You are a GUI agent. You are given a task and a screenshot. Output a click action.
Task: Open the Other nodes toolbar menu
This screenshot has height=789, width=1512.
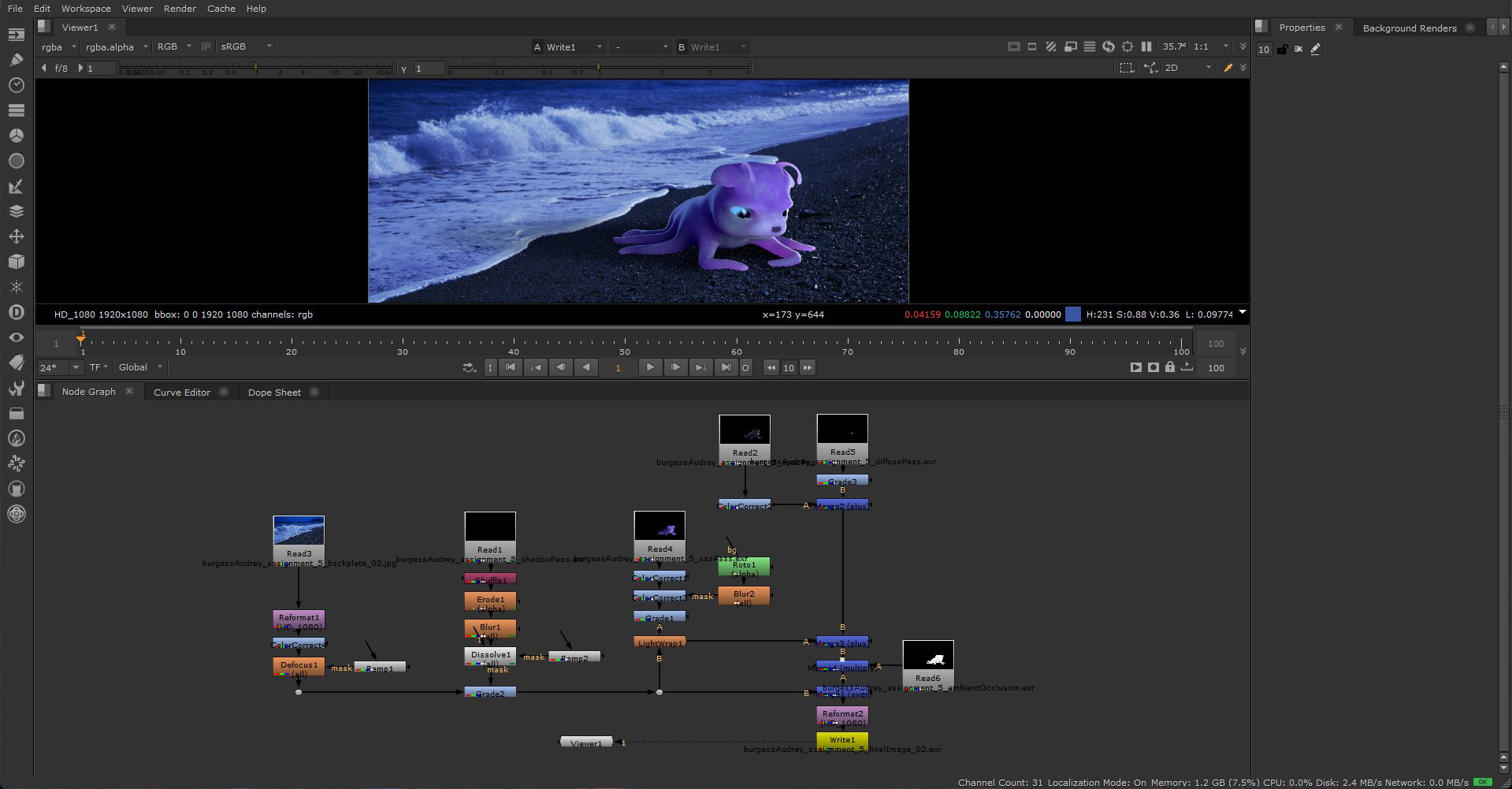(17, 413)
